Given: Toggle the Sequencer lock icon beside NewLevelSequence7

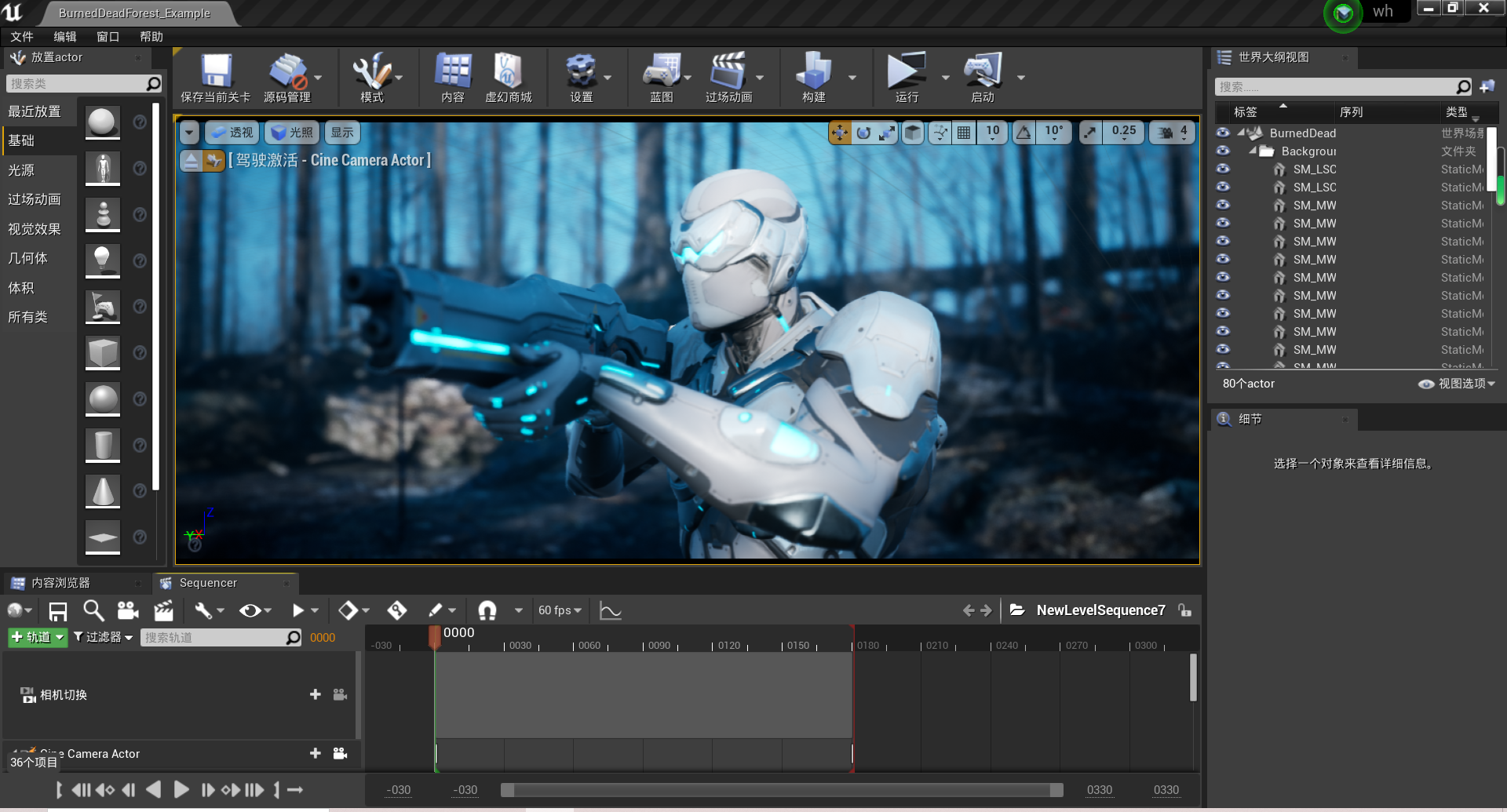Looking at the screenshot, I should click(1185, 610).
